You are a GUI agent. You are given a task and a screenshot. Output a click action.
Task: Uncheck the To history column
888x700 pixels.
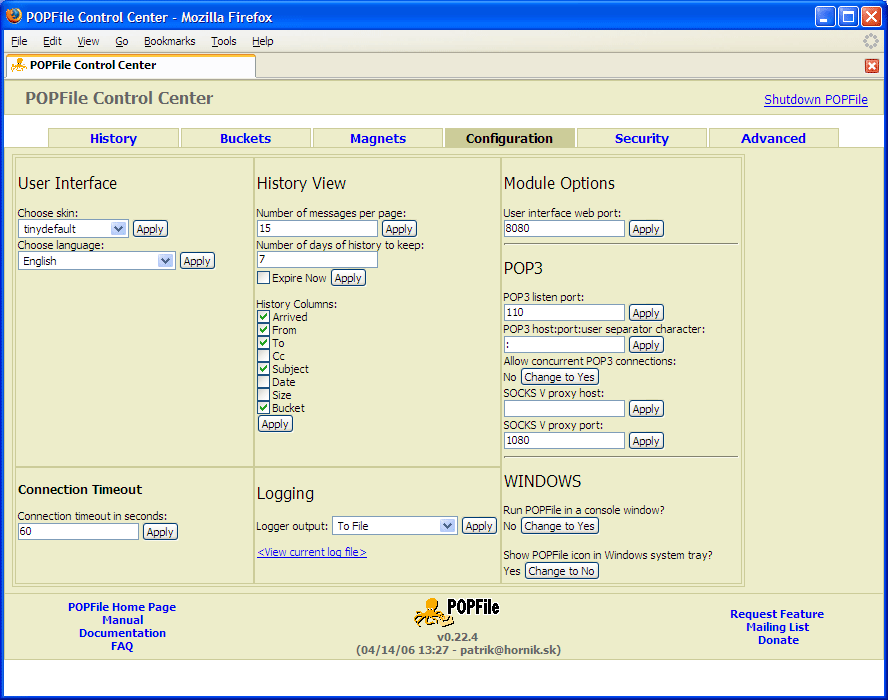point(263,343)
